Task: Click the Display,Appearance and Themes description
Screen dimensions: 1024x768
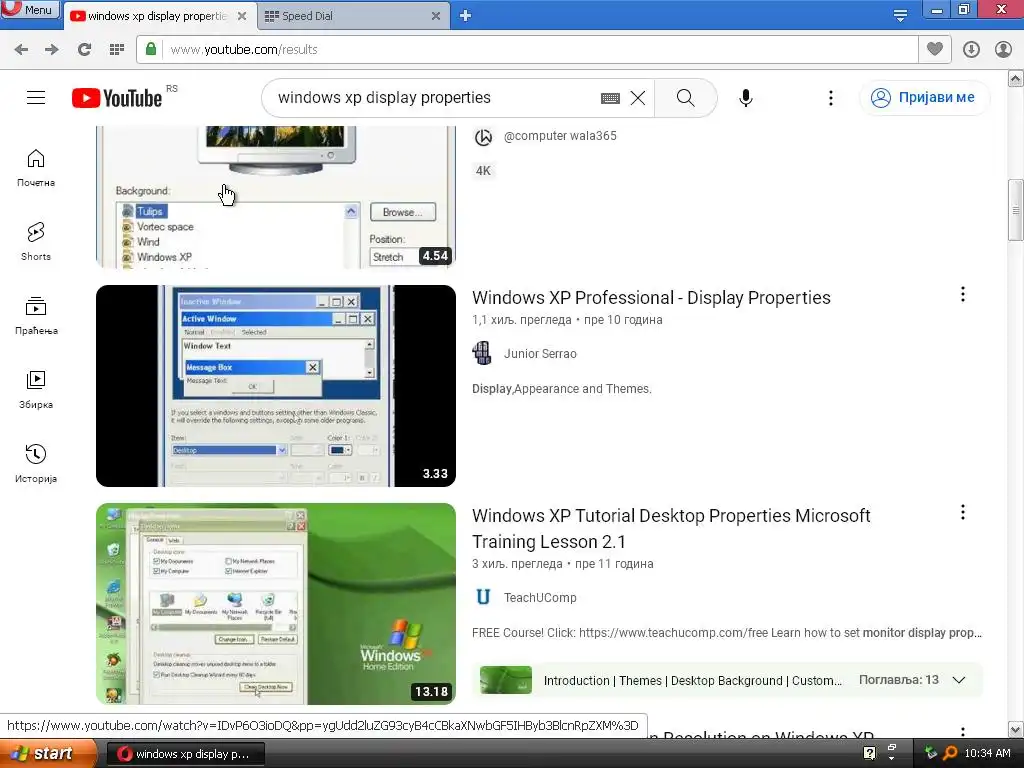Action: pyautogui.click(x=562, y=389)
